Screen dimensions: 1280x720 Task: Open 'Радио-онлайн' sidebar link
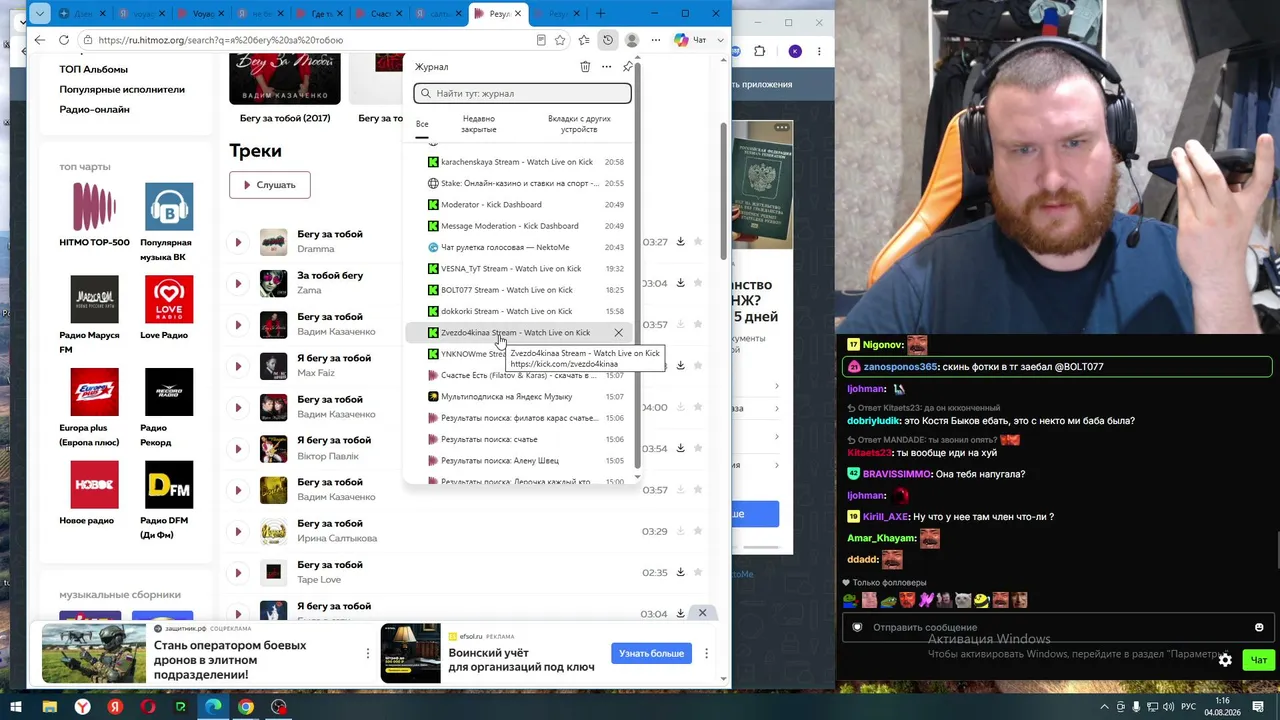point(94,109)
